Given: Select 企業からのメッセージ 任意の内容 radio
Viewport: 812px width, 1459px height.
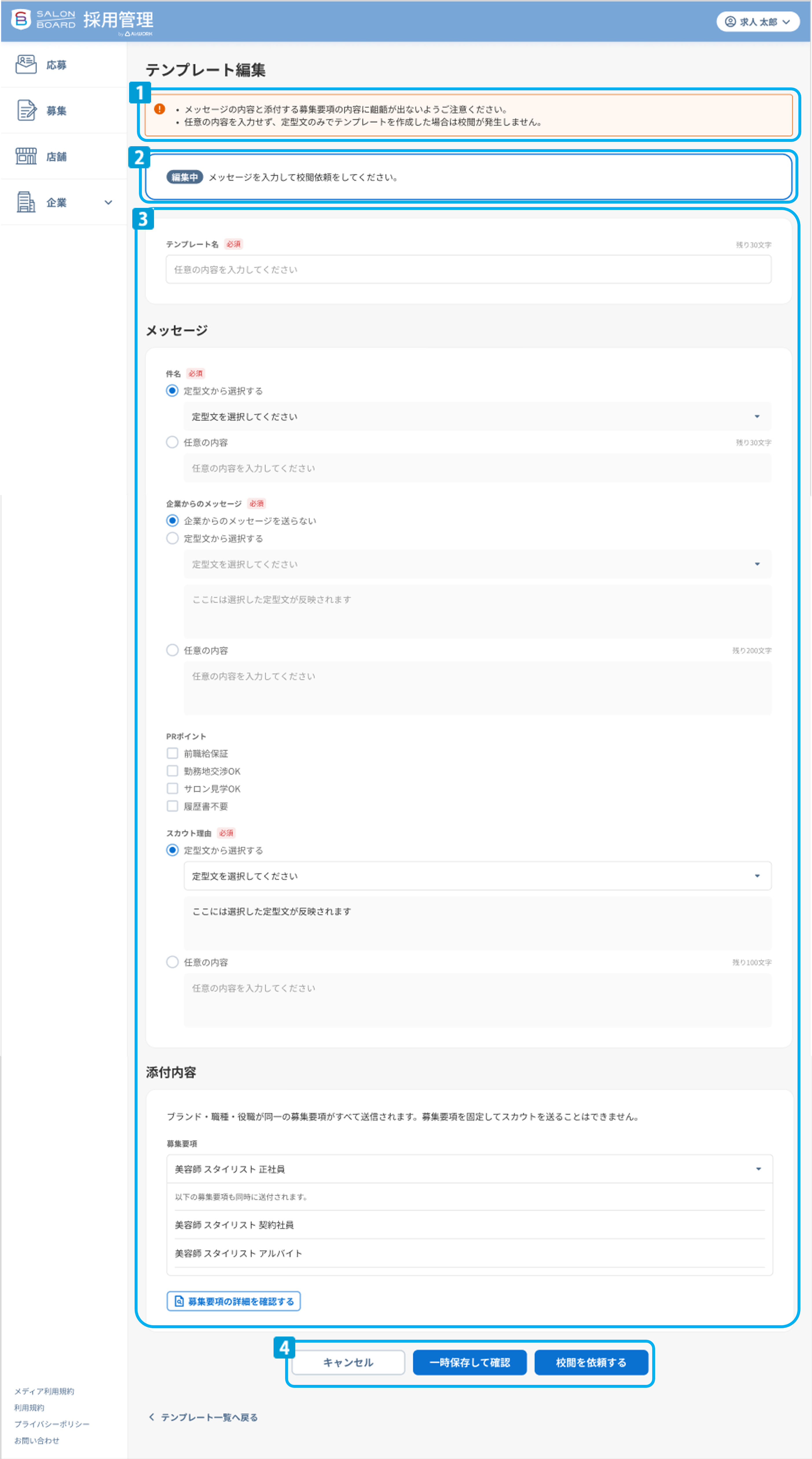Looking at the screenshot, I should [x=172, y=650].
